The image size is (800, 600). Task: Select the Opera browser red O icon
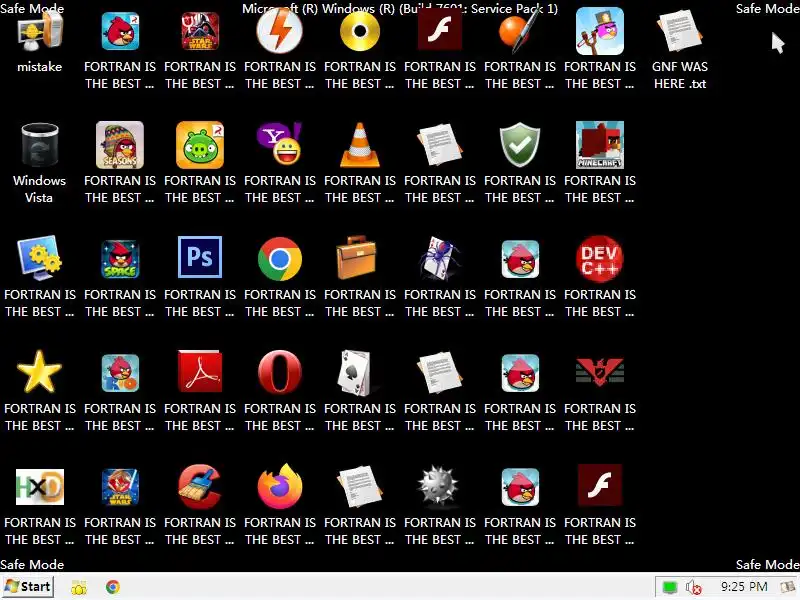click(x=280, y=372)
